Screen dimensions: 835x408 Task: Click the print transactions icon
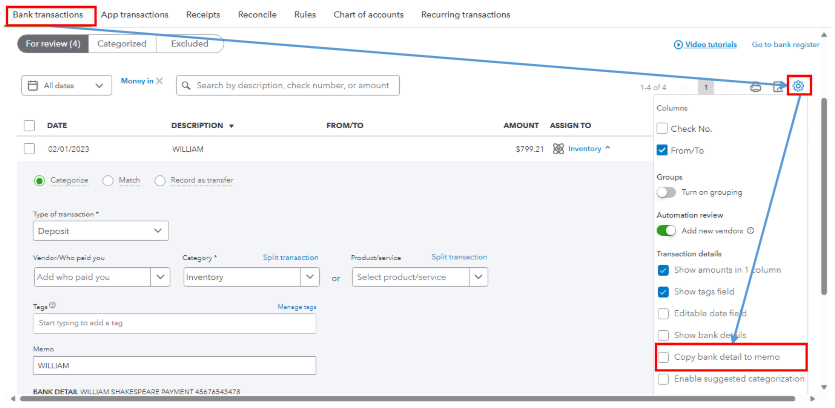coord(756,87)
